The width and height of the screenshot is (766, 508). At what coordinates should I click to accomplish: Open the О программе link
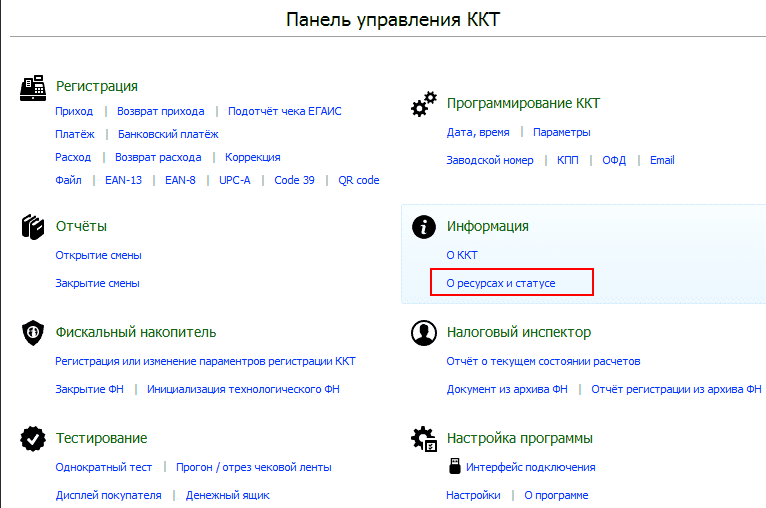point(556,495)
